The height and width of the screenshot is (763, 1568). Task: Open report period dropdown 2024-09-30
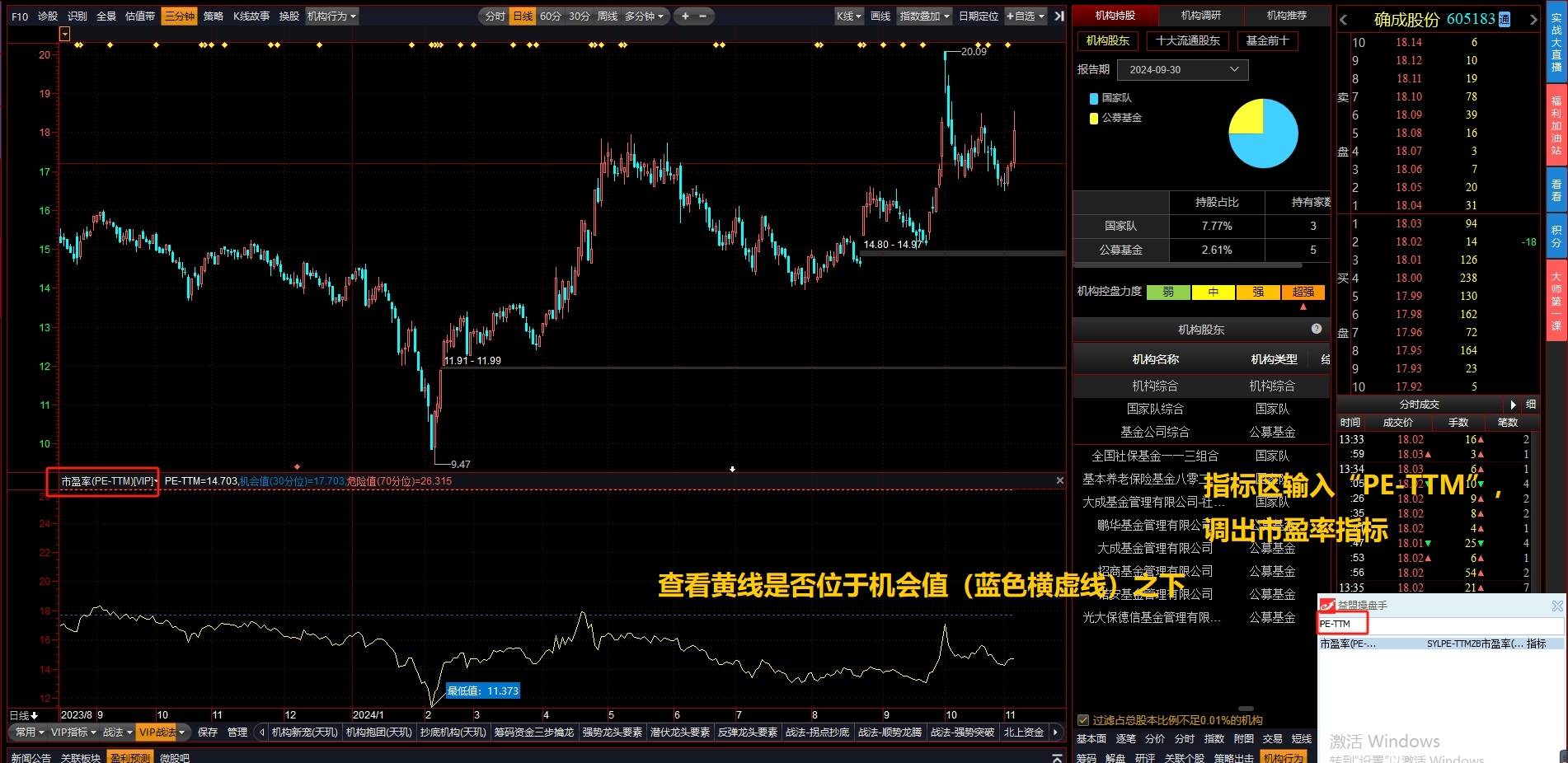pos(1183,69)
